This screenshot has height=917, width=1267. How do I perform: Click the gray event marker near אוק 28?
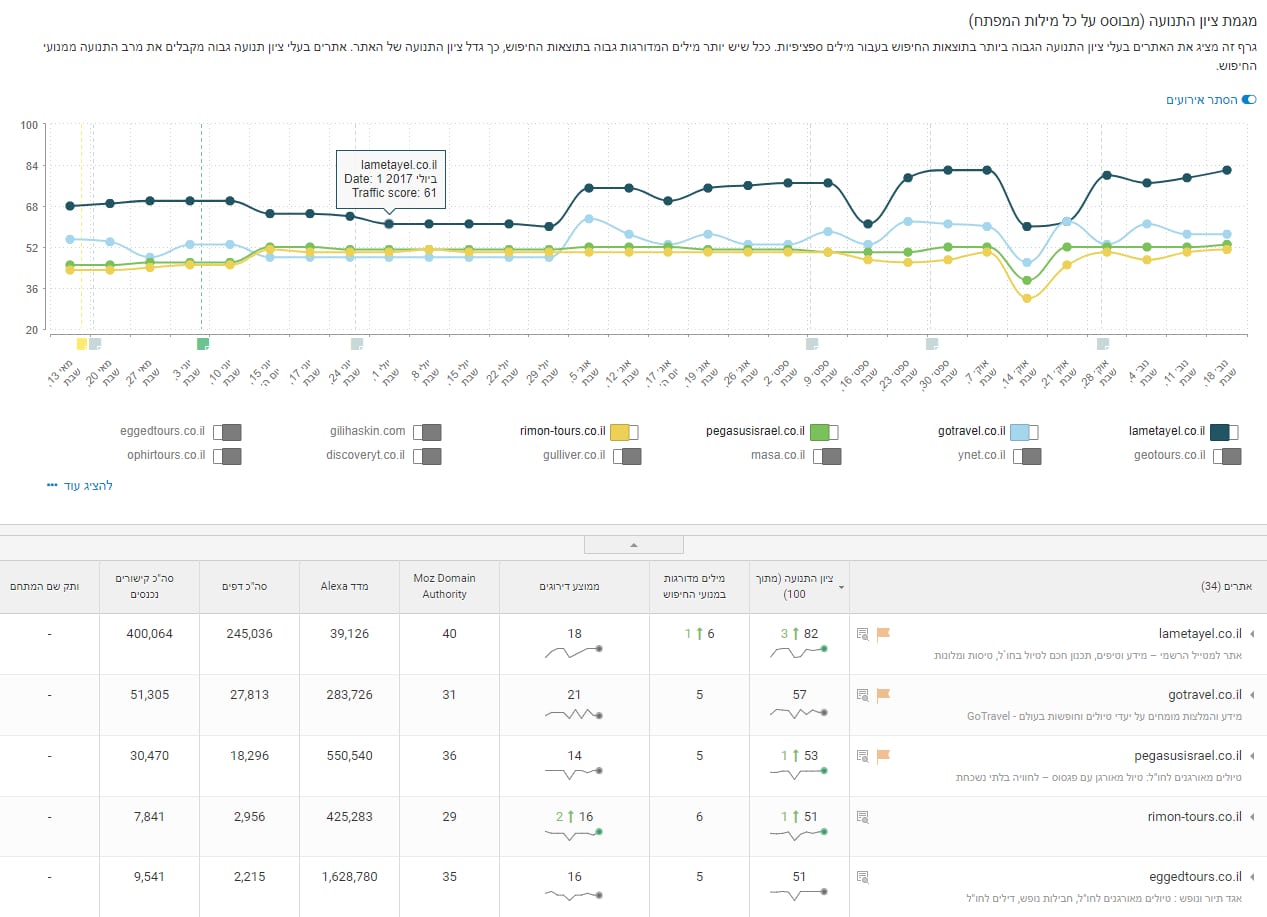1102,344
